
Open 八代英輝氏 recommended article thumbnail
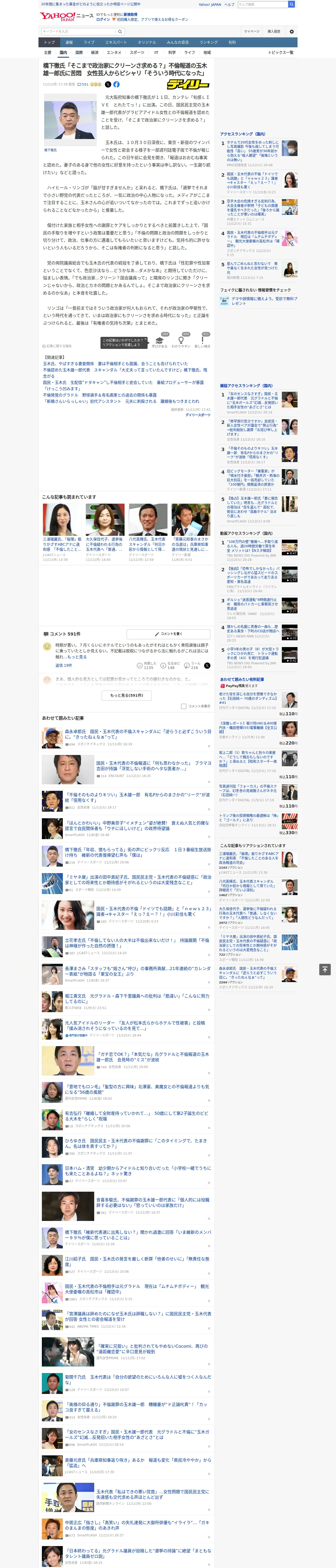click(148, 519)
